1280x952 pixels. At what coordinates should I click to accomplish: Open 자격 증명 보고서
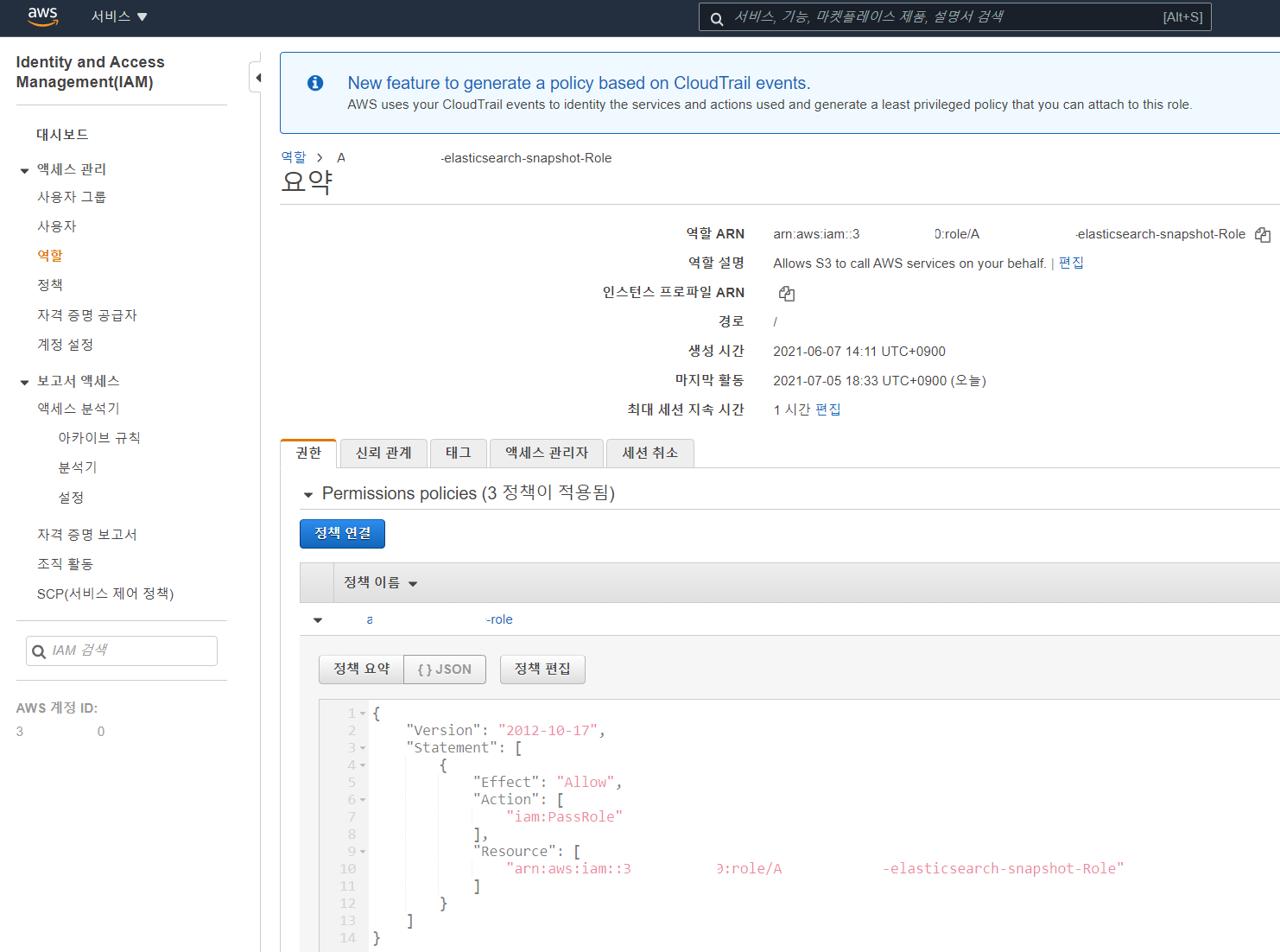[87, 535]
